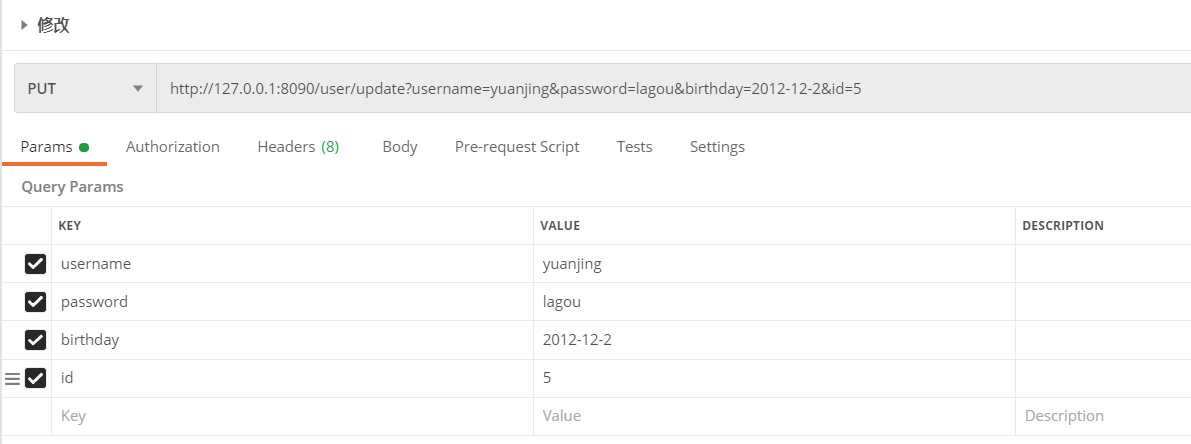Viewport: 1191px width, 444px height.
Task: Switch to the Authorization tab
Action: click(172, 147)
